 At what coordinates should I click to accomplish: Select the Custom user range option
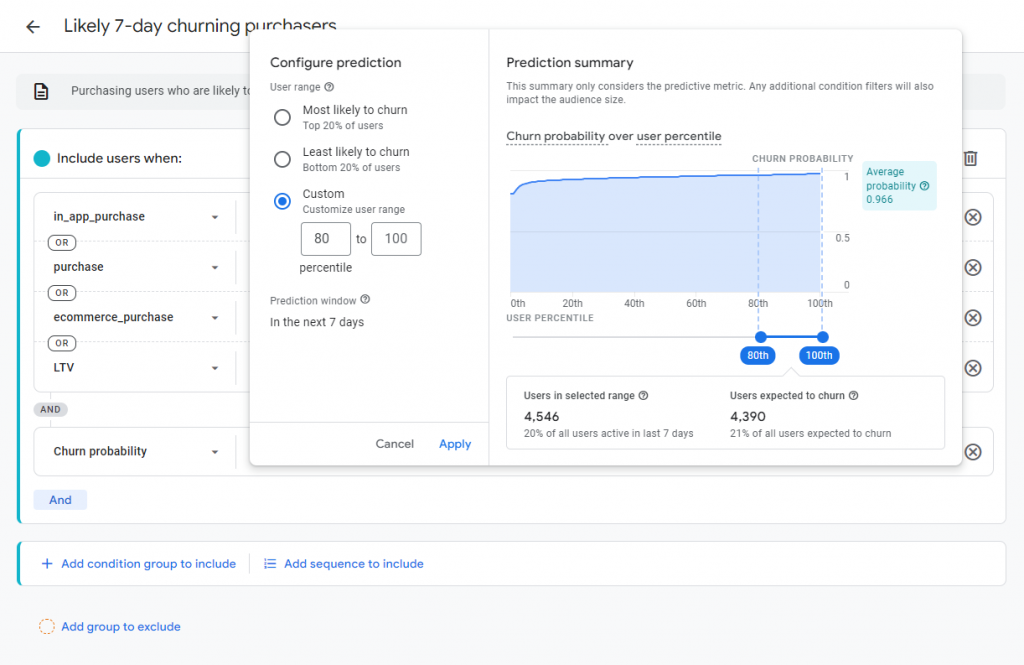(x=281, y=200)
